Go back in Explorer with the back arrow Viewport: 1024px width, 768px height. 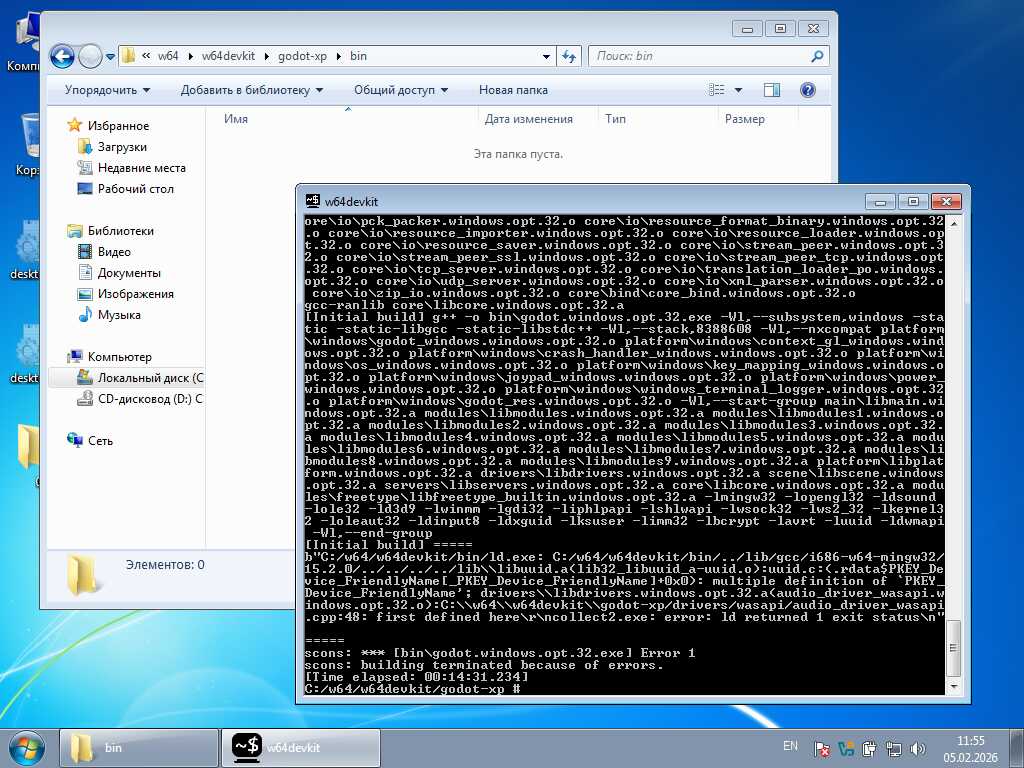pyautogui.click(x=63, y=56)
